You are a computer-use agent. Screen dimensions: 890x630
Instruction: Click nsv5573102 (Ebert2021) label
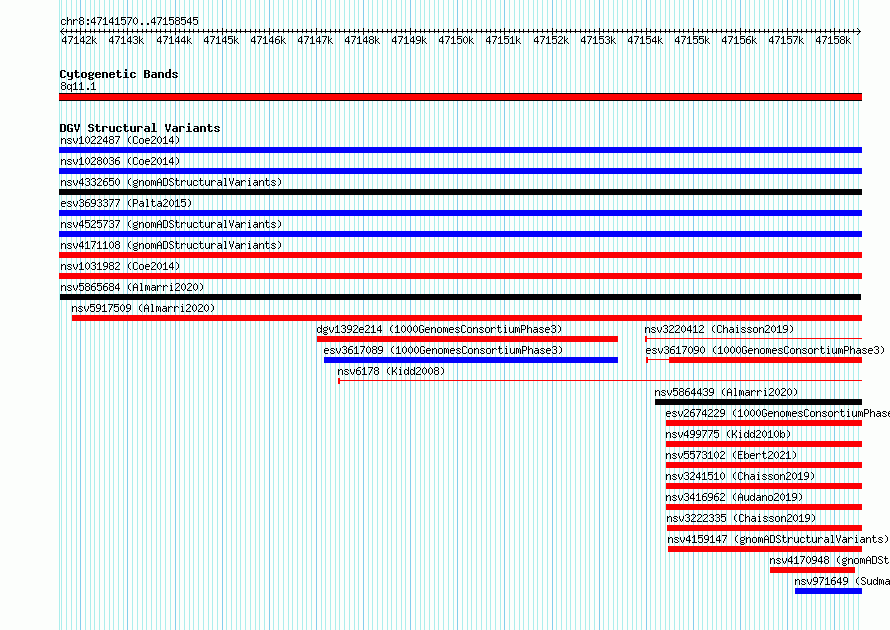[731, 455]
